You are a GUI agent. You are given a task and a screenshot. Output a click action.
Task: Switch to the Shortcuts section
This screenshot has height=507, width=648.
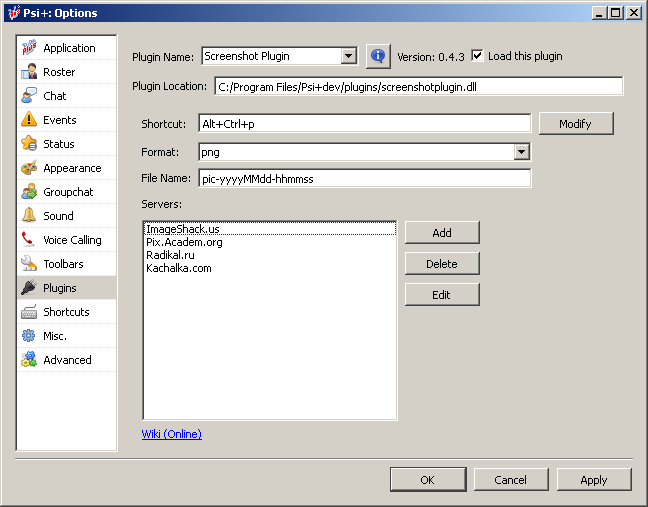coord(66,312)
